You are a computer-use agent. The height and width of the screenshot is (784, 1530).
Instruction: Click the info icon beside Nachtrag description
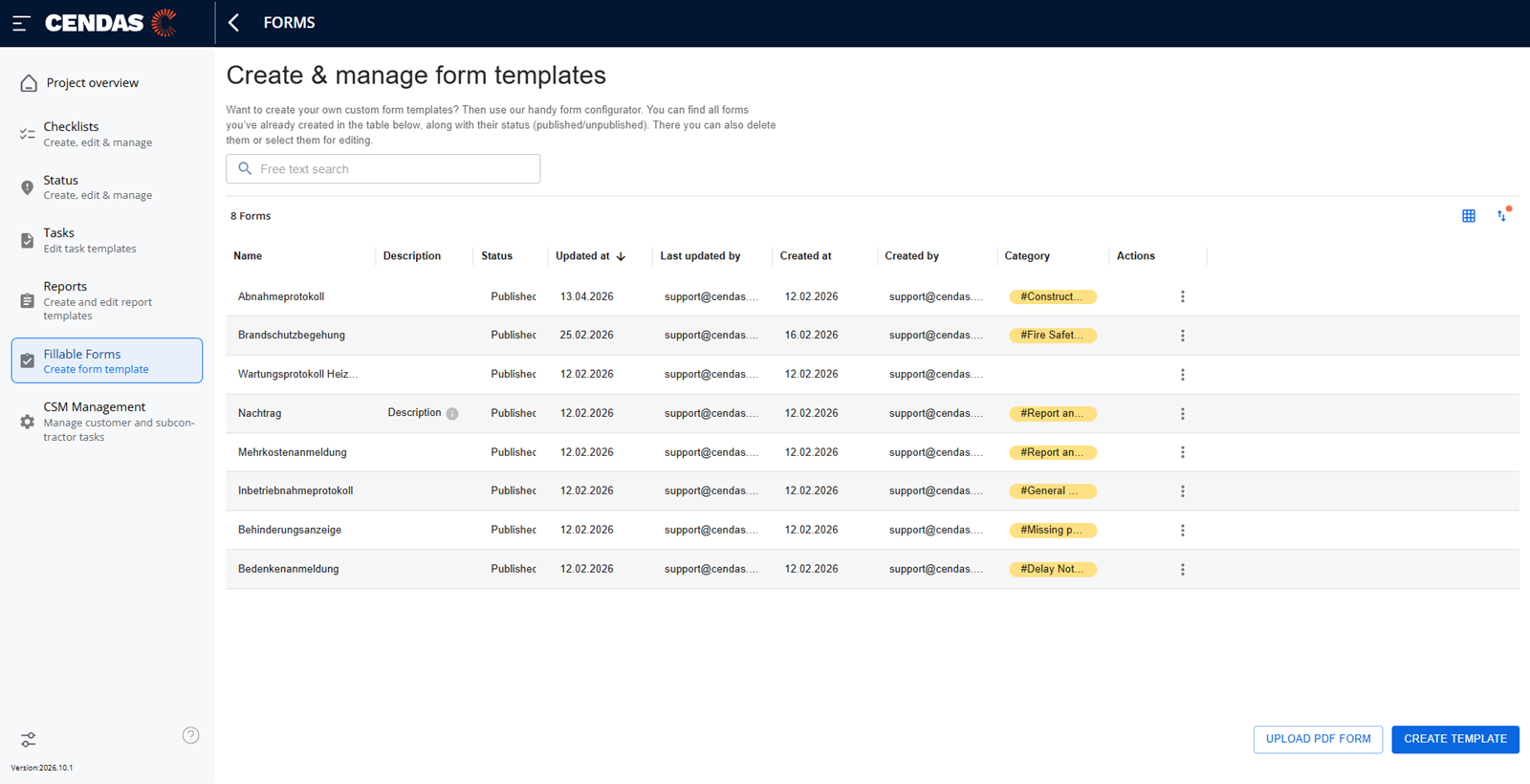click(452, 414)
